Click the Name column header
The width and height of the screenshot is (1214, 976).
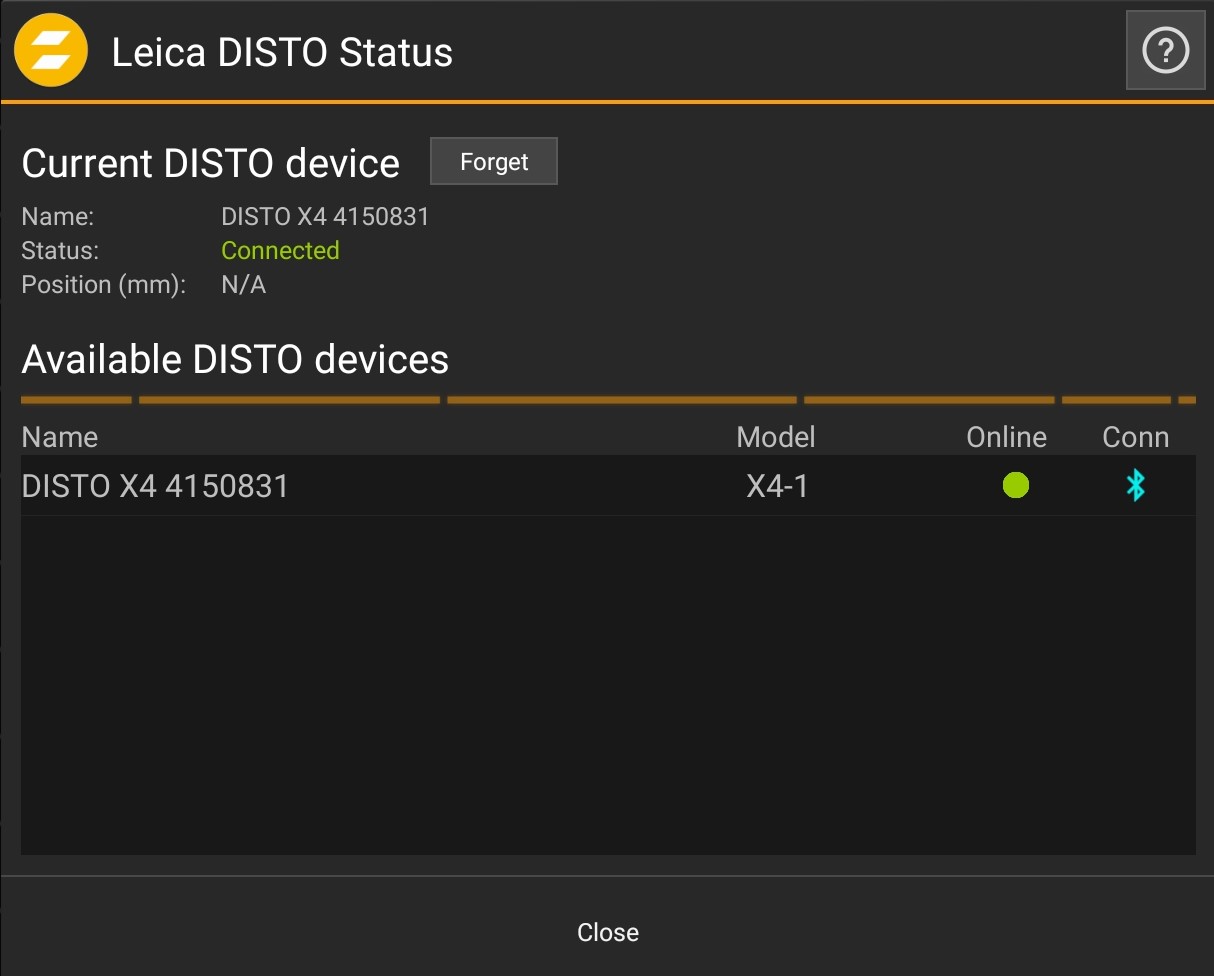(60, 437)
